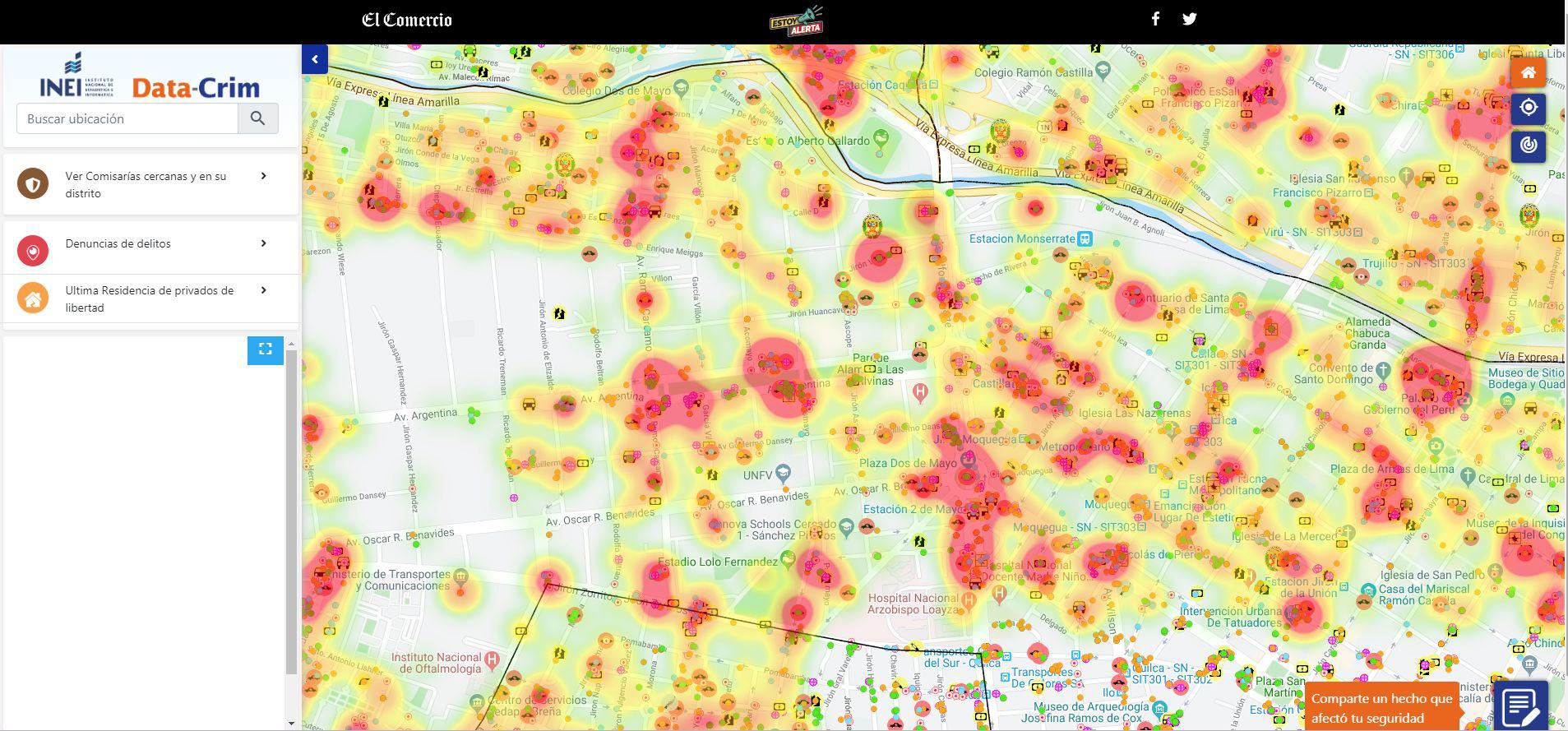Select Denuncias de delitos menu entry

(x=118, y=243)
